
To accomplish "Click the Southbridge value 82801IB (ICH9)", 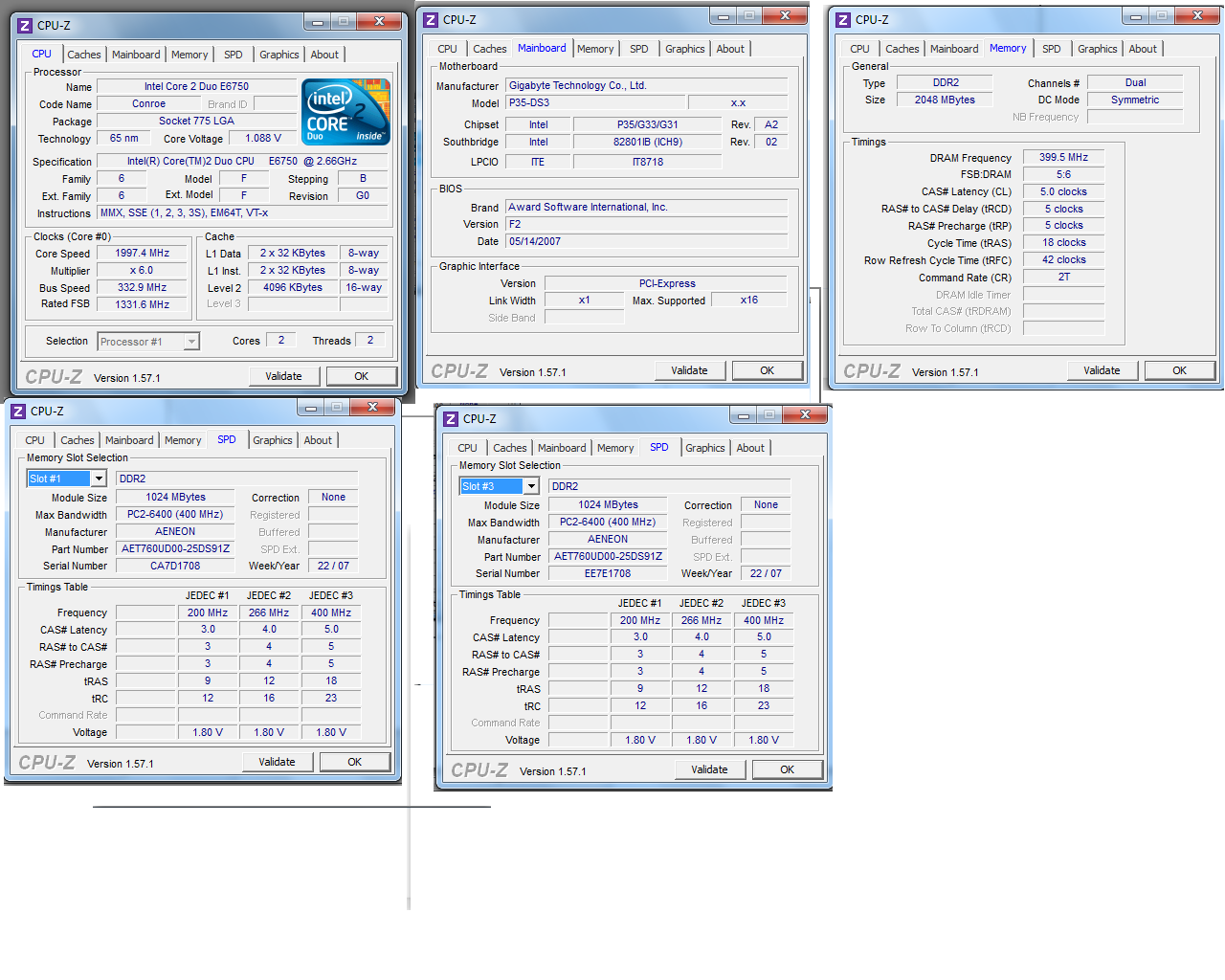I will (x=648, y=142).
